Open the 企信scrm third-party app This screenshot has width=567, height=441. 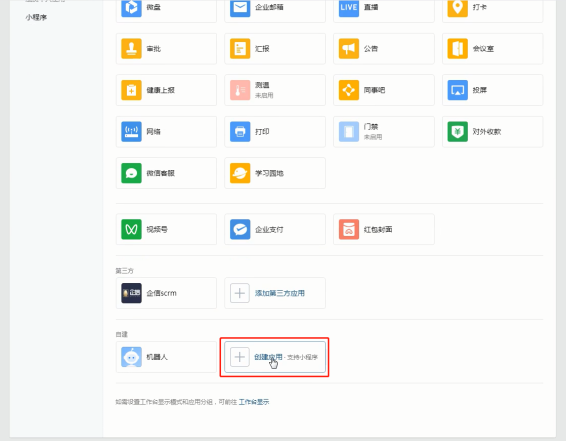point(166,293)
